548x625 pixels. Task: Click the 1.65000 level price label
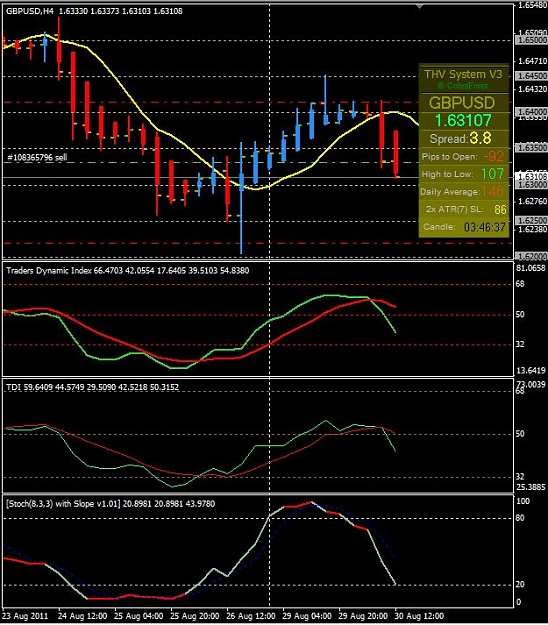click(531, 40)
